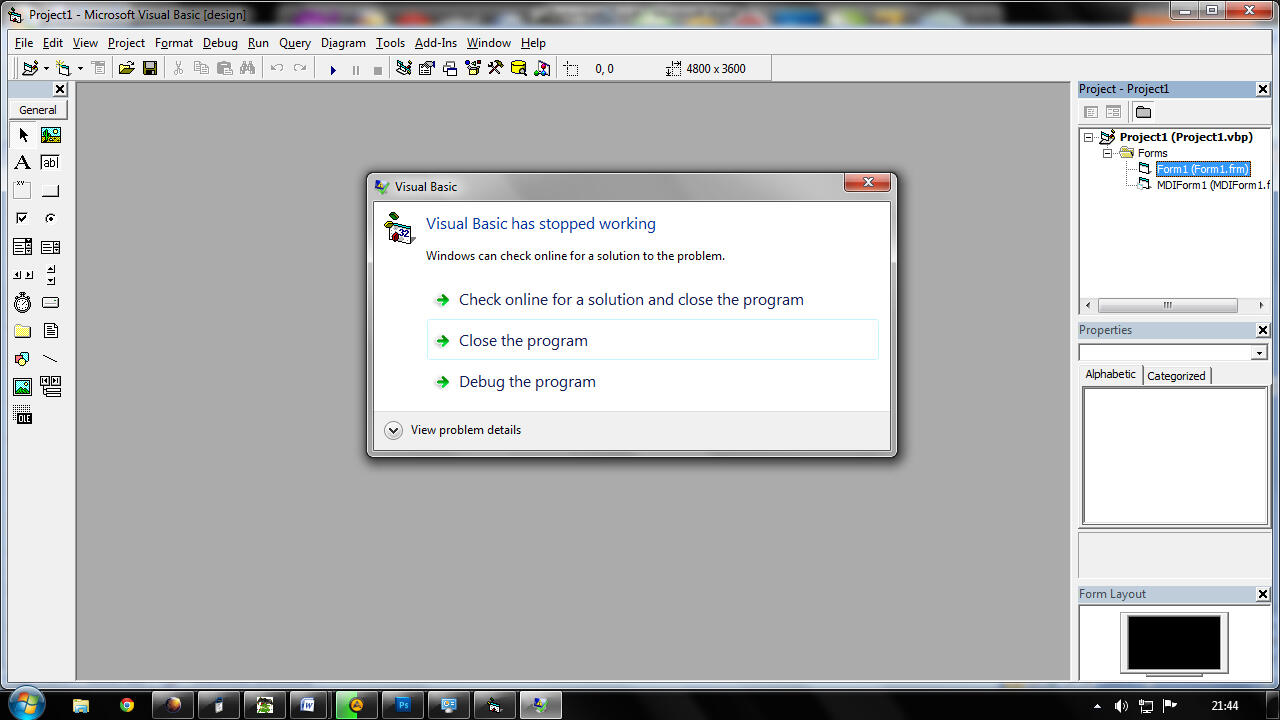Select the ListBox control in the toolbox
1280x720 pixels.
(51, 247)
